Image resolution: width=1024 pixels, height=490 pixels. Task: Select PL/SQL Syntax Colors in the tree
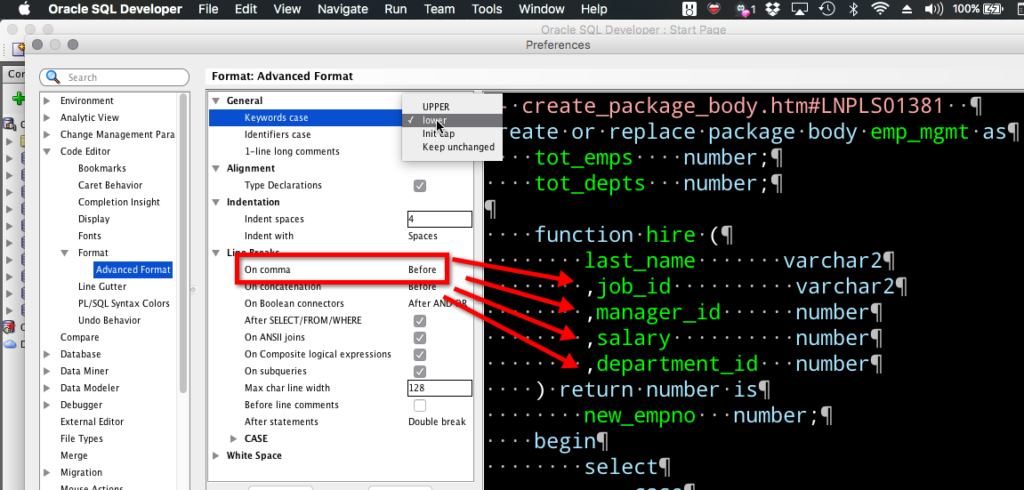(x=124, y=304)
